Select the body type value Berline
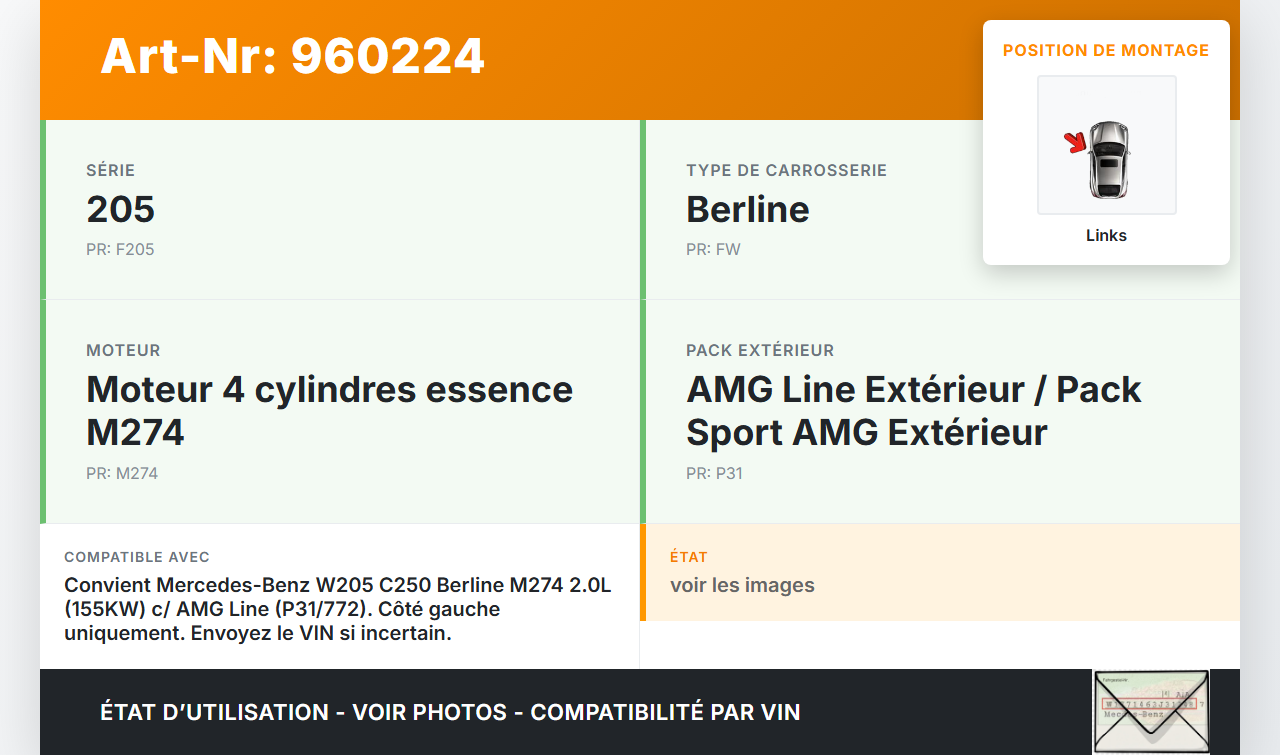Viewport: 1280px width, 755px height. point(748,209)
